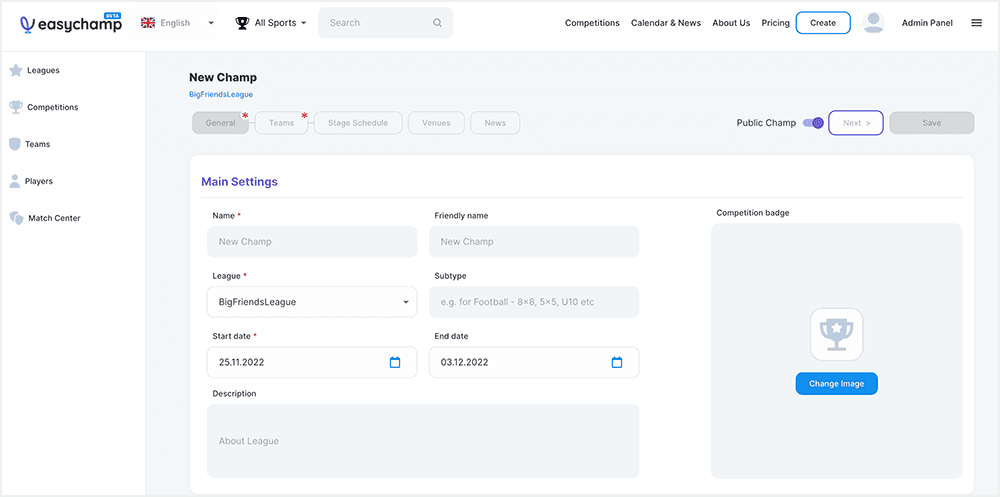Toggle the Public Champ switch
The image size is (1000, 497).
tap(814, 123)
